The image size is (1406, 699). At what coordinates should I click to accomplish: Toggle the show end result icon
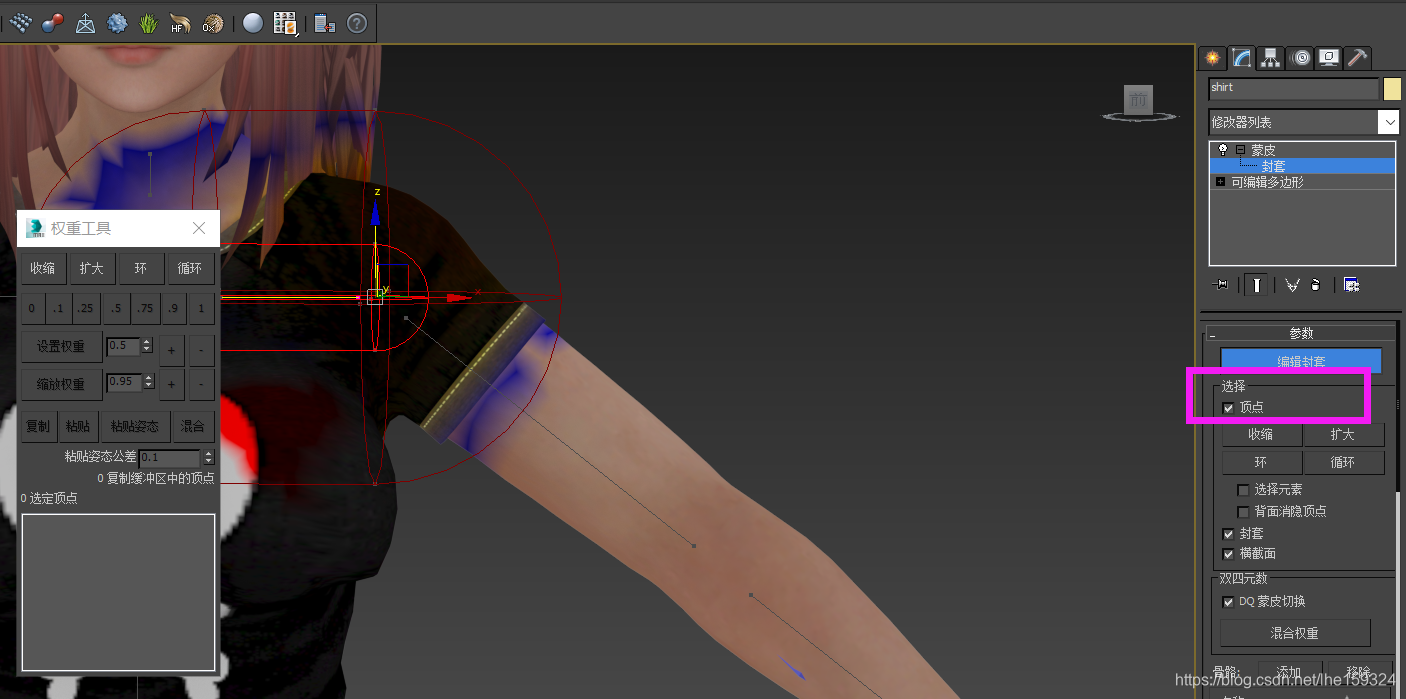[x=1257, y=285]
